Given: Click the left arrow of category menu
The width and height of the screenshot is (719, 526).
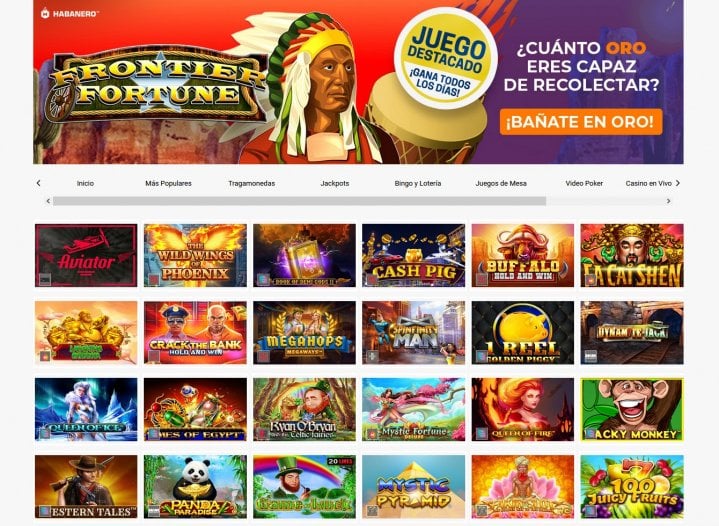Looking at the screenshot, I should (39, 183).
